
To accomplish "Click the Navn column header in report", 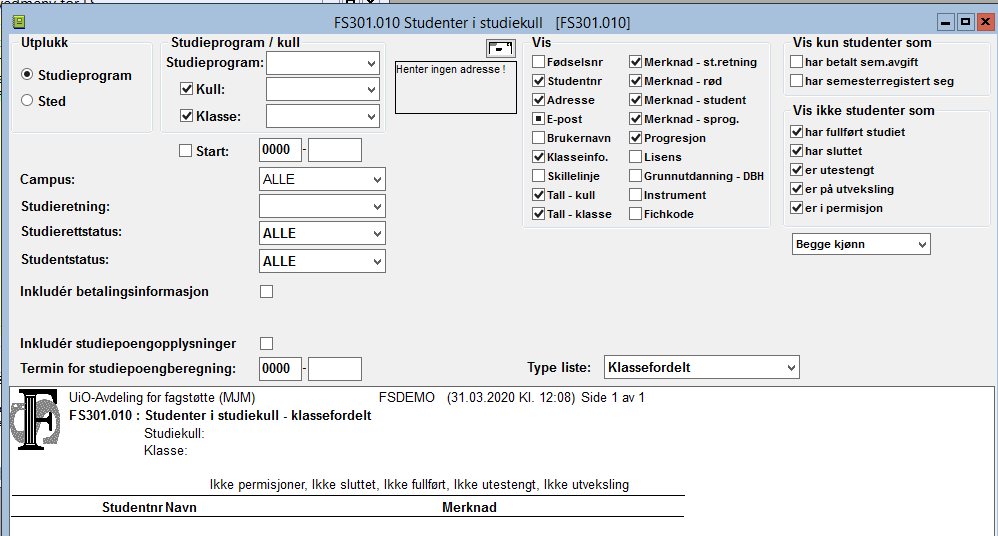I will click(181, 507).
